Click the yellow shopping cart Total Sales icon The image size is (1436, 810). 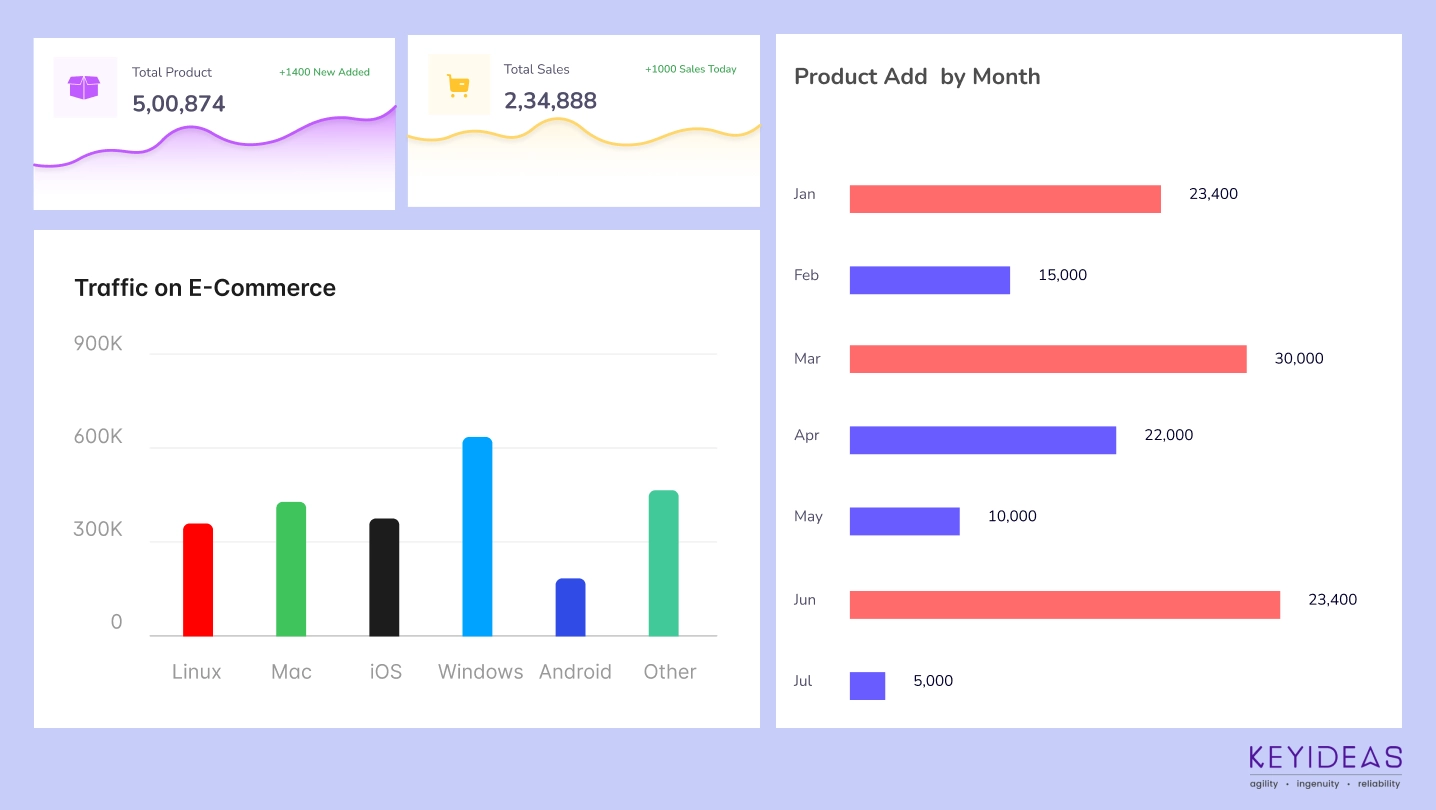coord(458,85)
